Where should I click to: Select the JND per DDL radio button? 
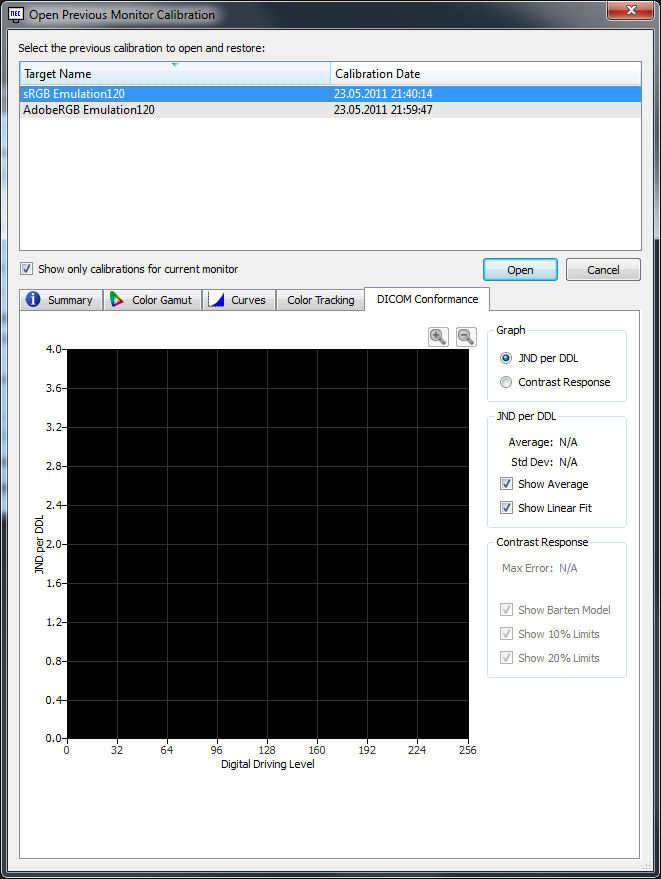pos(506,358)
